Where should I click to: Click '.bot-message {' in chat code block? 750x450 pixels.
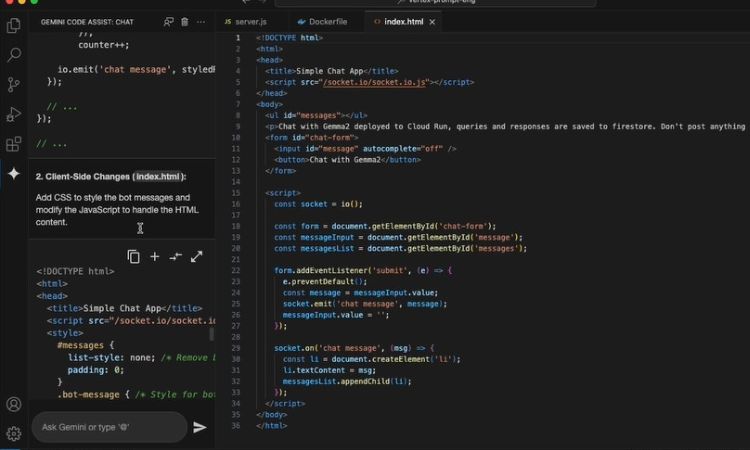pos(93,395)
